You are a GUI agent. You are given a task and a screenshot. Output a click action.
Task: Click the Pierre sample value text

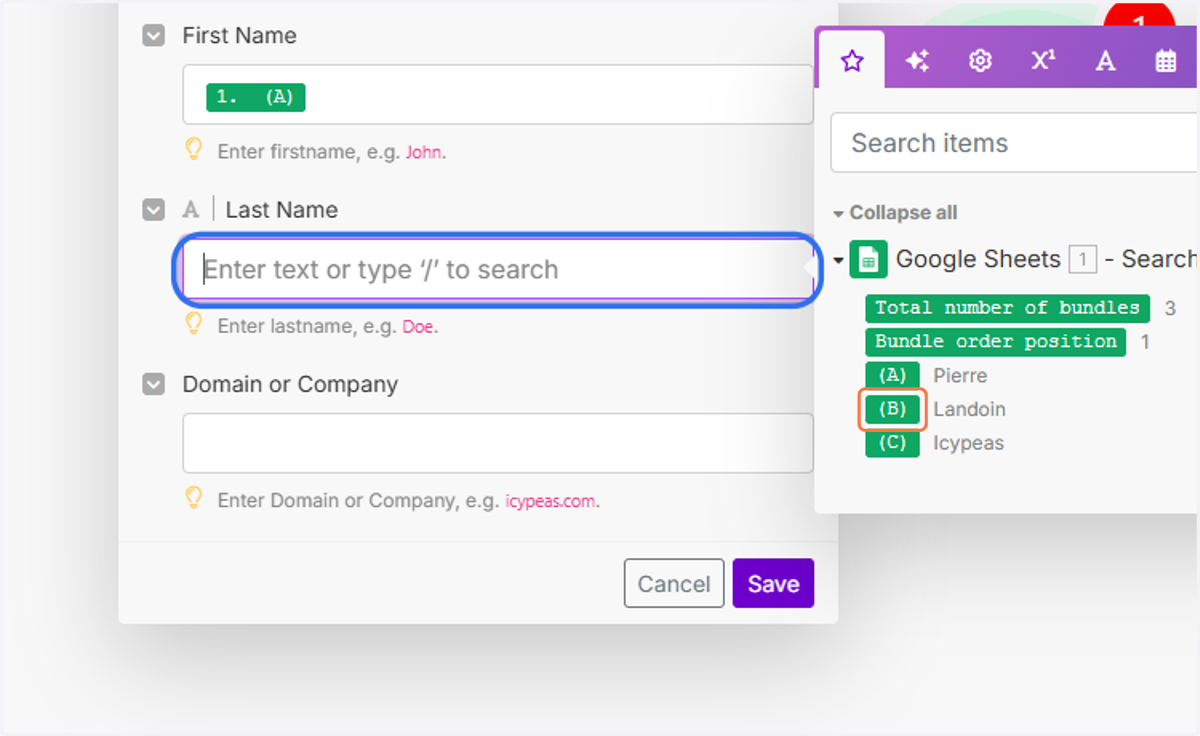pos(960,376)
